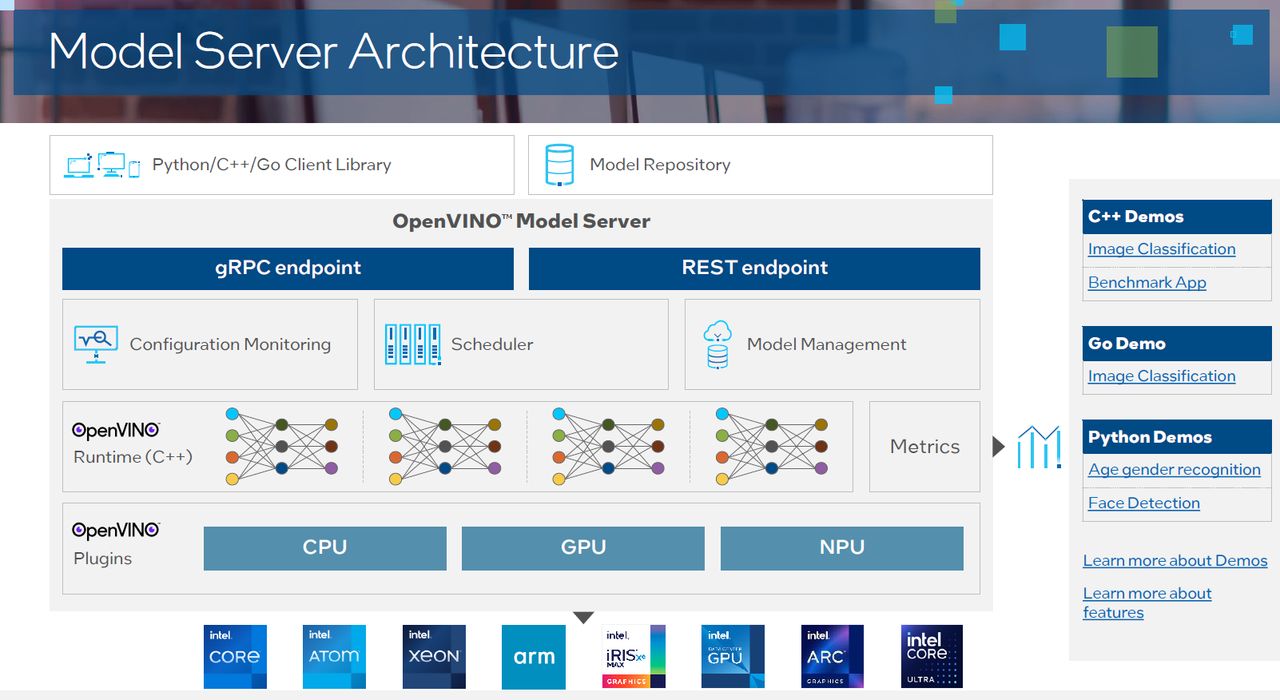The height and width of the screenshot is (700, 1280).
Task: Open the Benchmark App link
Action: pyautogui.click(x=1147, y=282)
